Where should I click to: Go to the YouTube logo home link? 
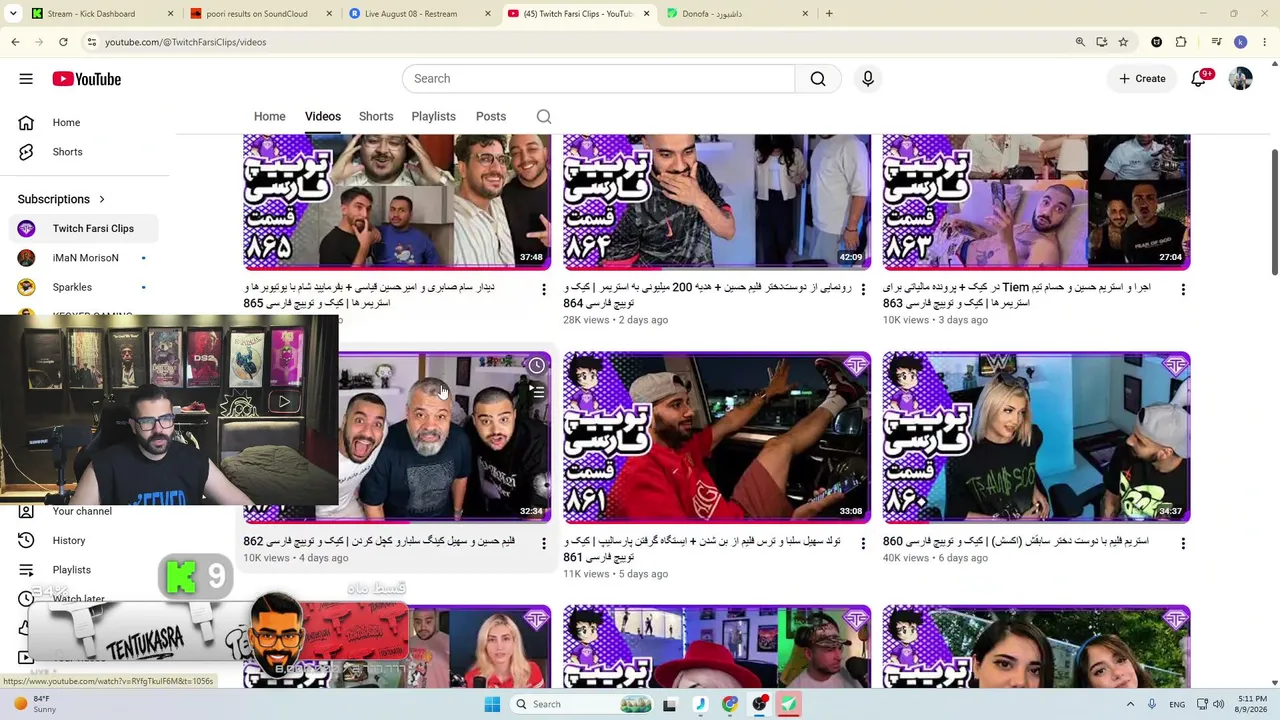(x=87, y=79)
